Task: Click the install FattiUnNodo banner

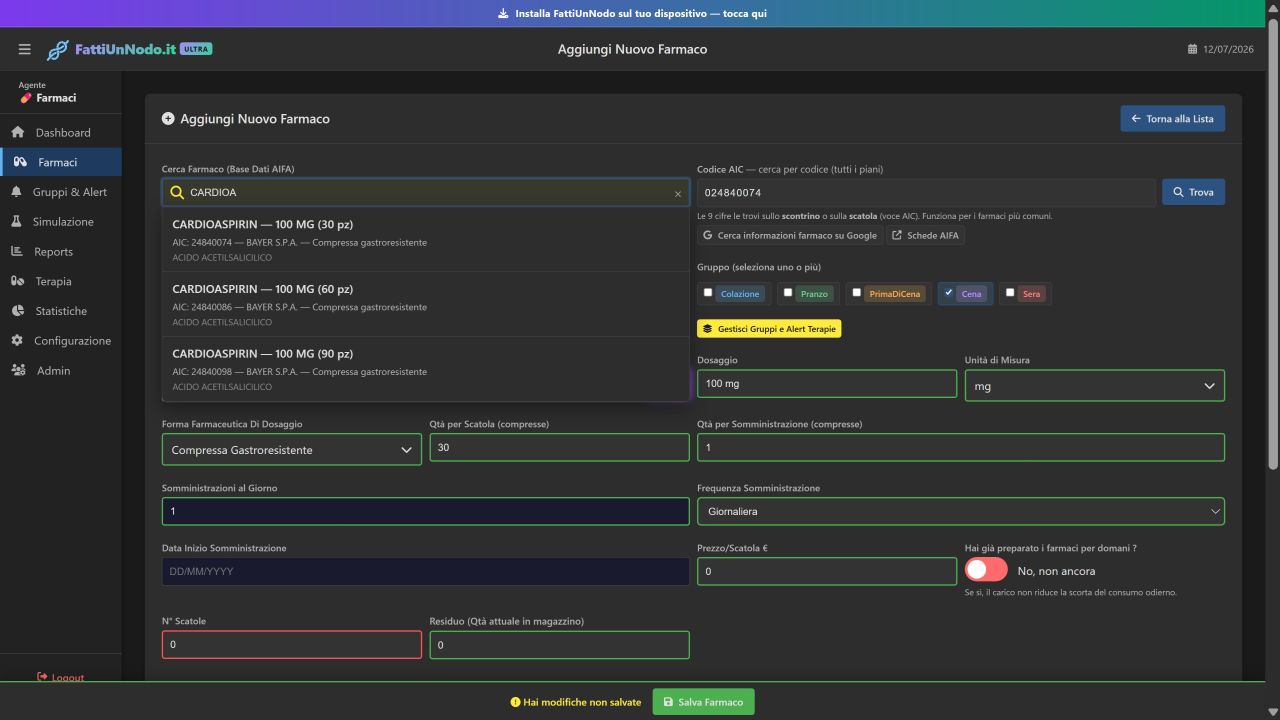Action: coord(632,14)
